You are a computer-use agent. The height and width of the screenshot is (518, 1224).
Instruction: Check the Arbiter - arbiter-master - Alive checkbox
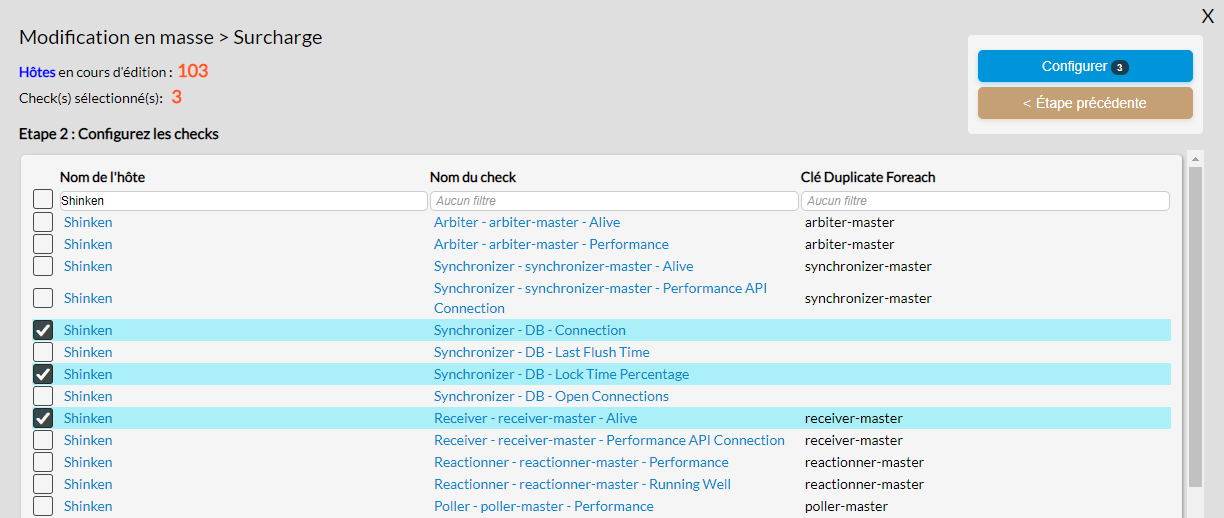coord(43,222)
